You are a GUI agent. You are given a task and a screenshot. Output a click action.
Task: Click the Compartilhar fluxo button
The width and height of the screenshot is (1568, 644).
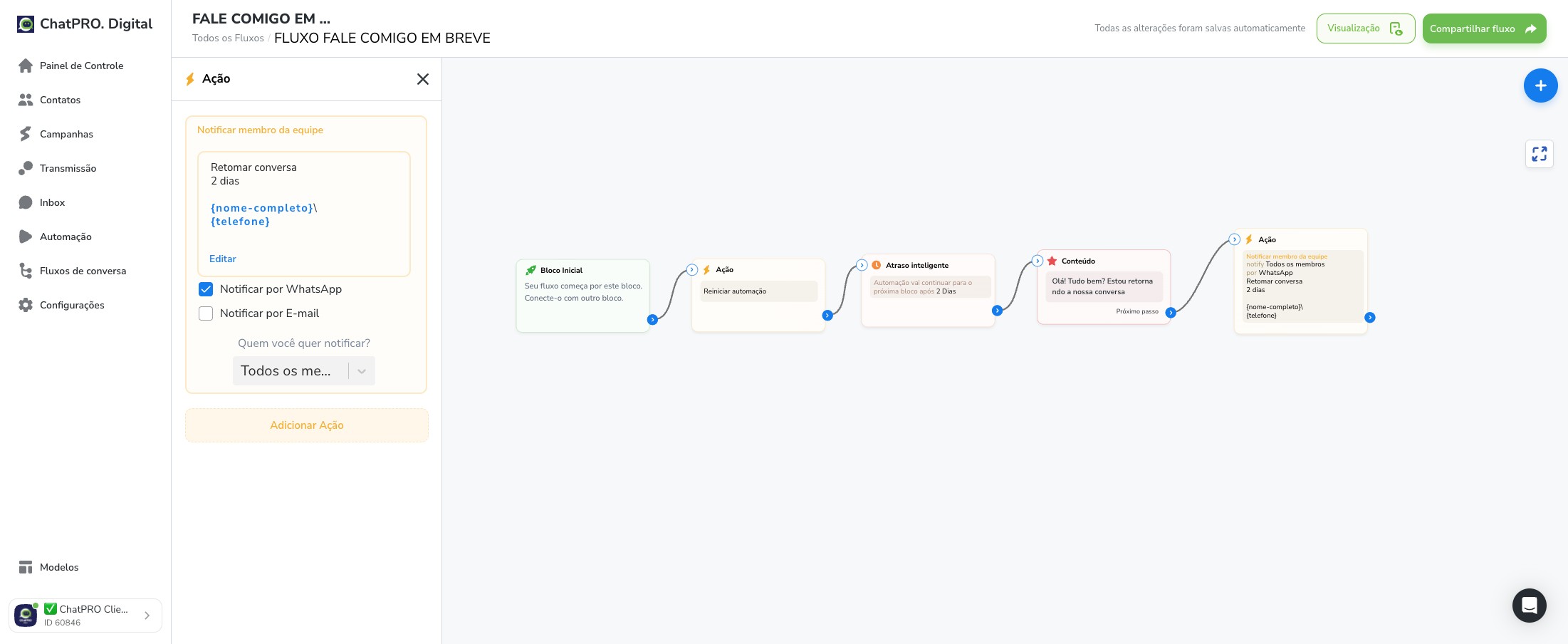[x=1484, y=28]
